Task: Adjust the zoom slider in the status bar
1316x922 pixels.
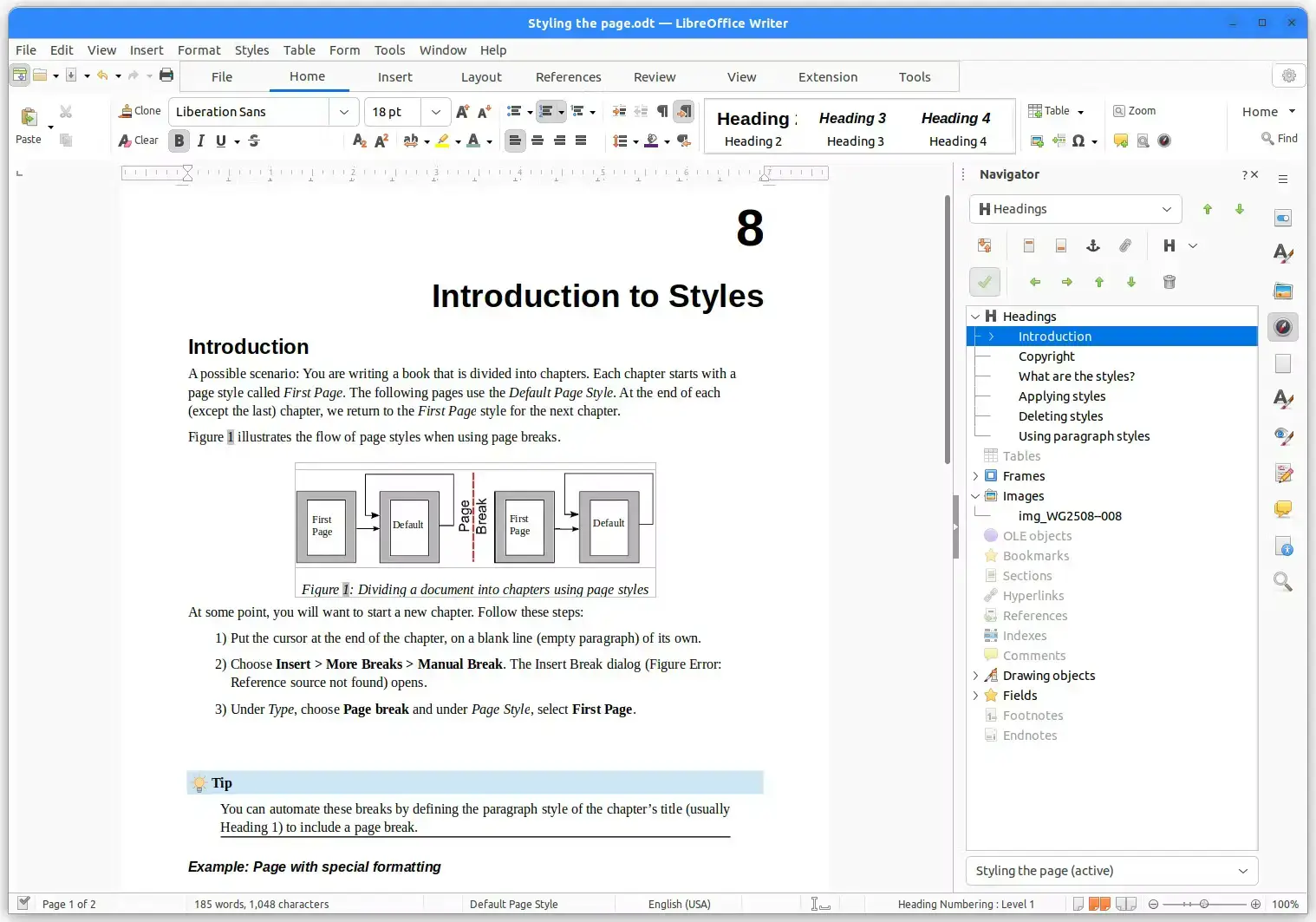Action: [1203, 904]
